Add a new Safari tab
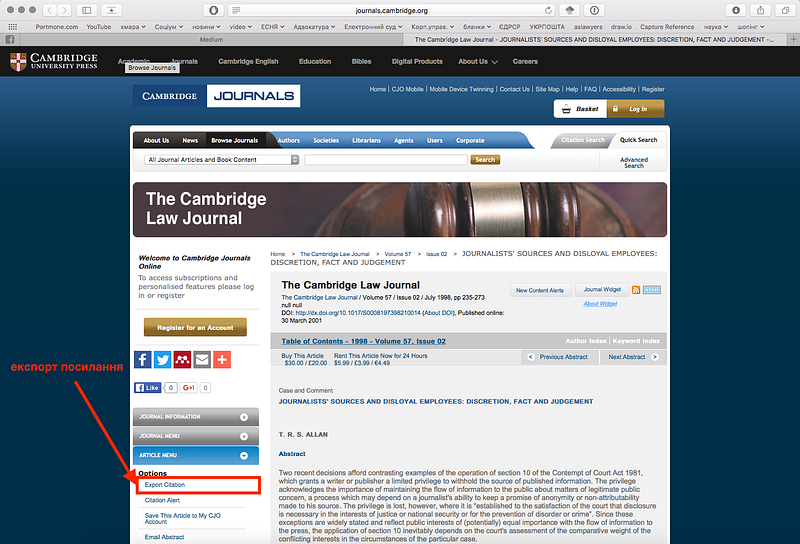The height and width of the screenshot is (544, 800). coord(793,39)
